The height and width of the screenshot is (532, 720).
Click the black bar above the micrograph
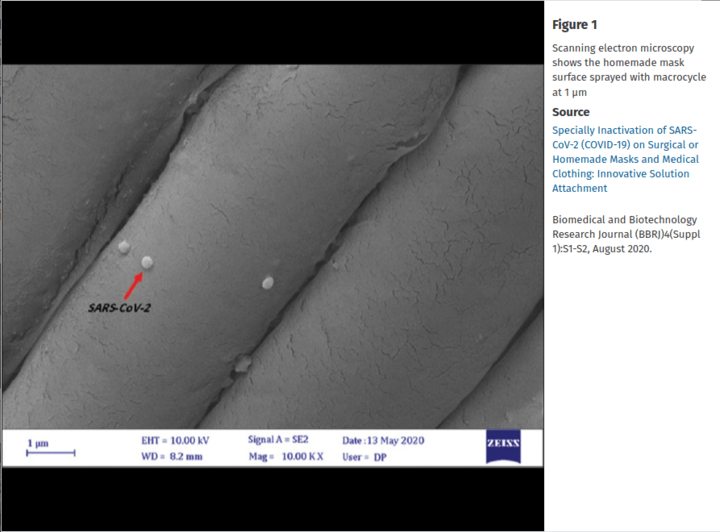tap(272, 32)
